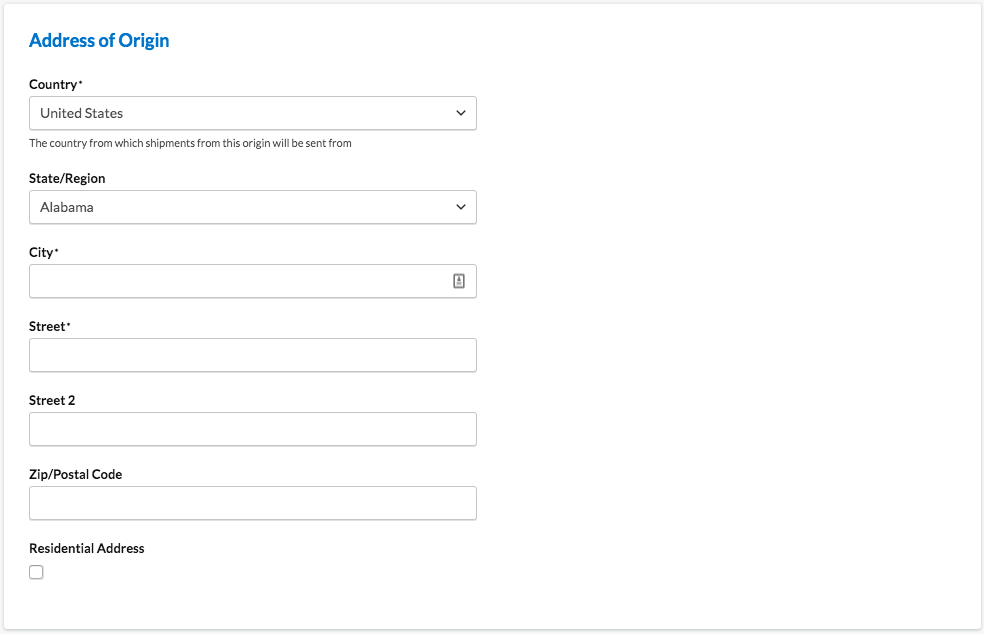Screen dimensions: 984x634
Task: Open the dropdown showing United States
Action: pos(240,113)
